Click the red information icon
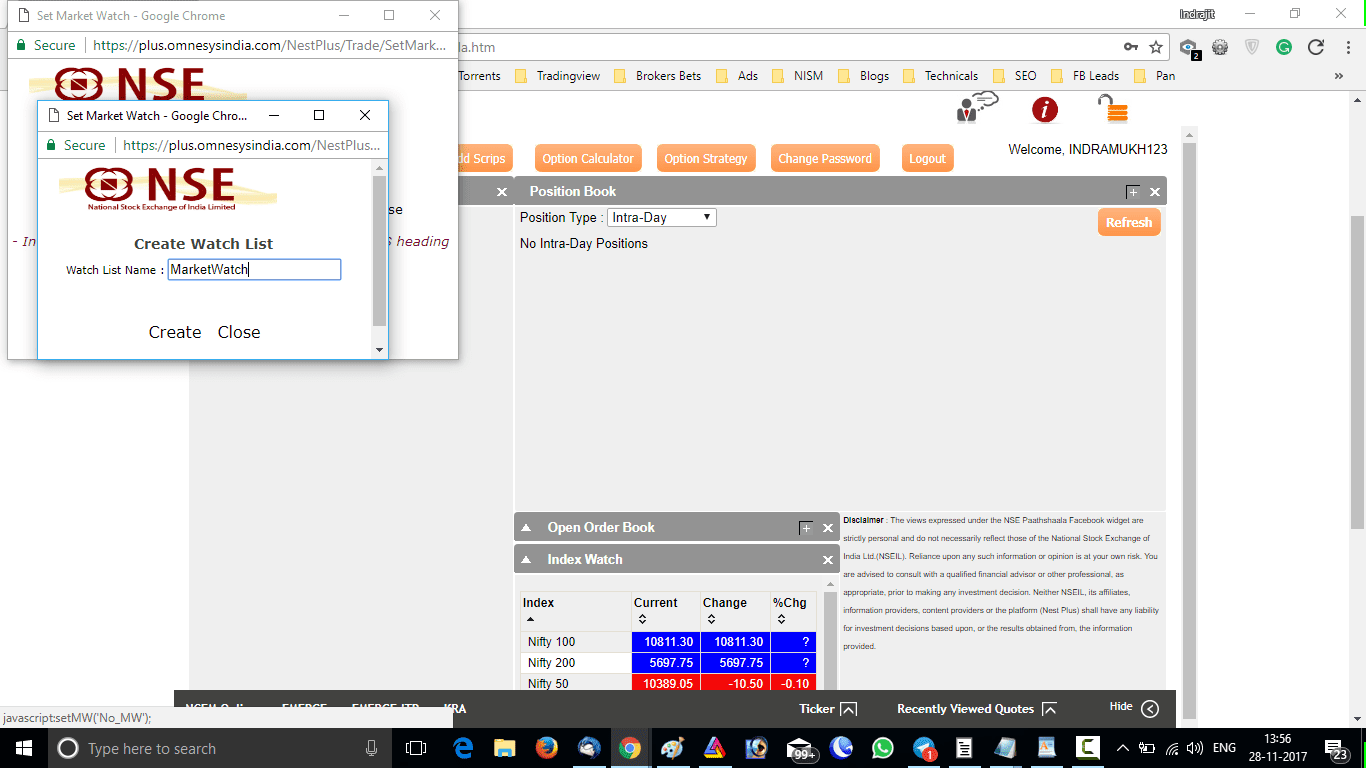Screen dimensions: 1366x768 click(x=1045, y=109)
